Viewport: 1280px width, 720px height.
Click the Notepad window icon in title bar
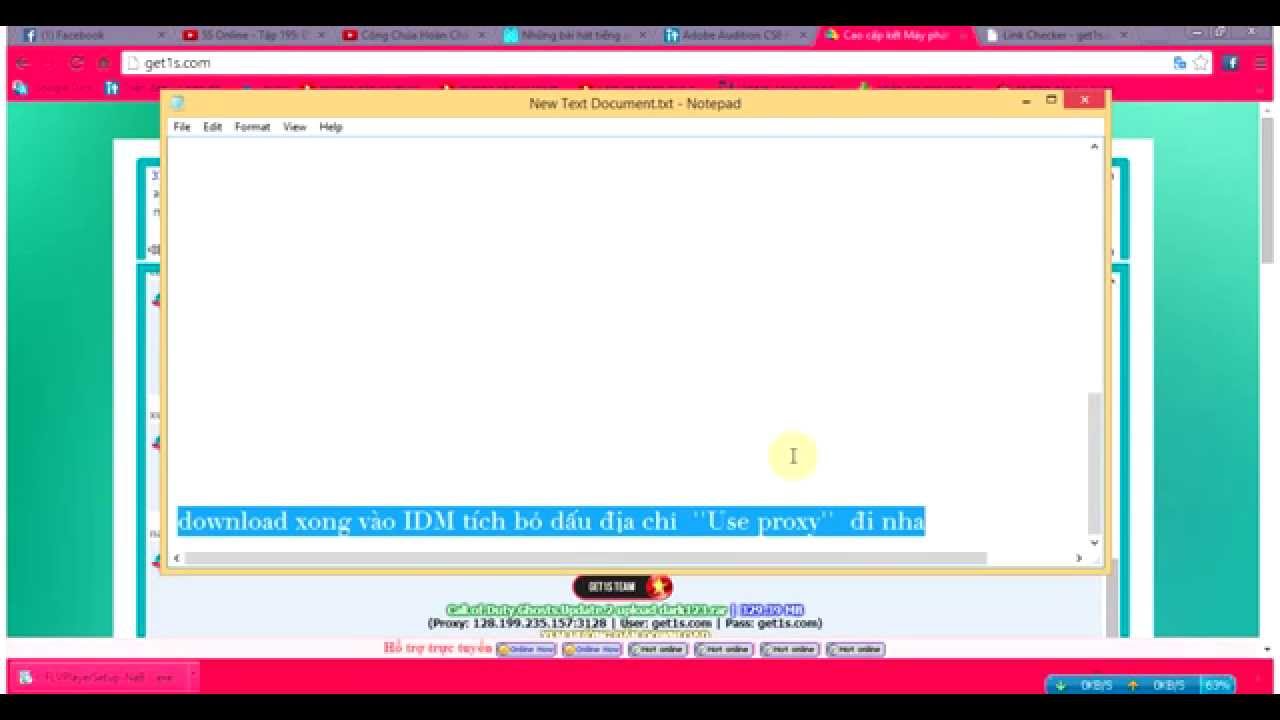click(177, 102)
